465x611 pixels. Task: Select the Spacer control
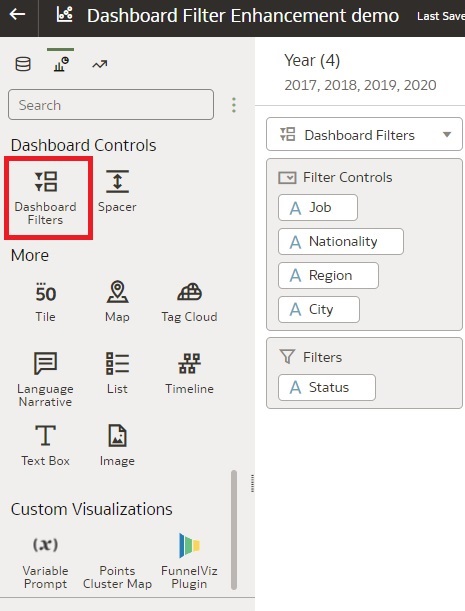coord(117,191)
